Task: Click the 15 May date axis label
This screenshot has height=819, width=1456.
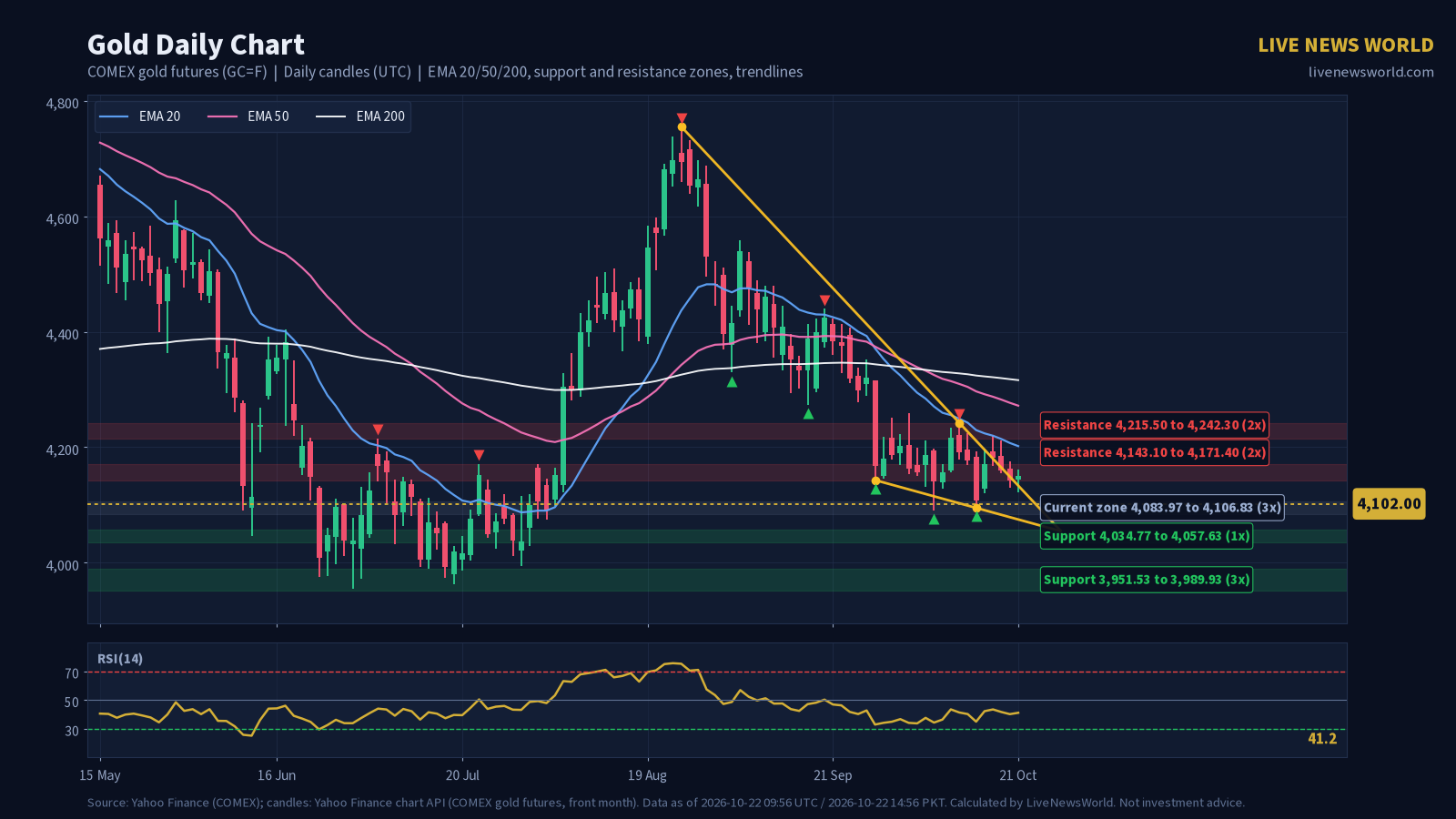Action: pyautogui.click(x=100, y=775)
